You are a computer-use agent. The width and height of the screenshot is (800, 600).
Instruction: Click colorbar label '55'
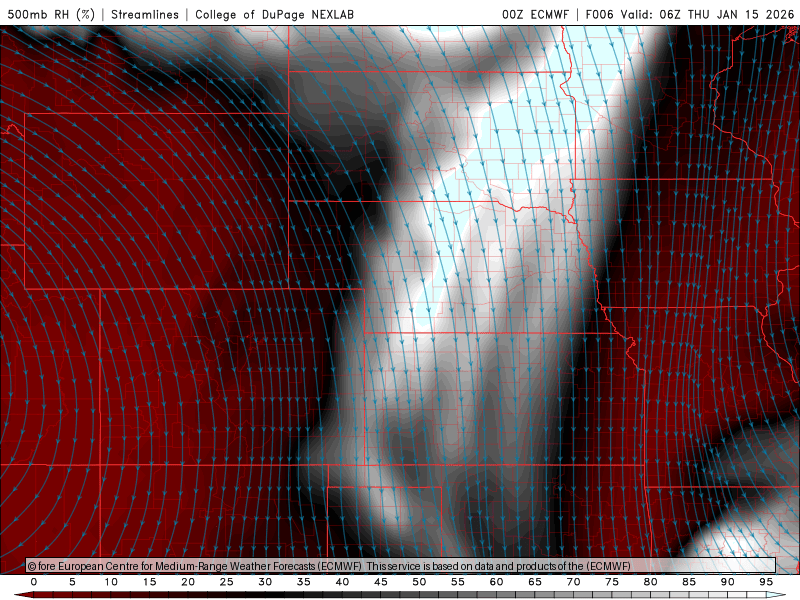pos(458,582)
